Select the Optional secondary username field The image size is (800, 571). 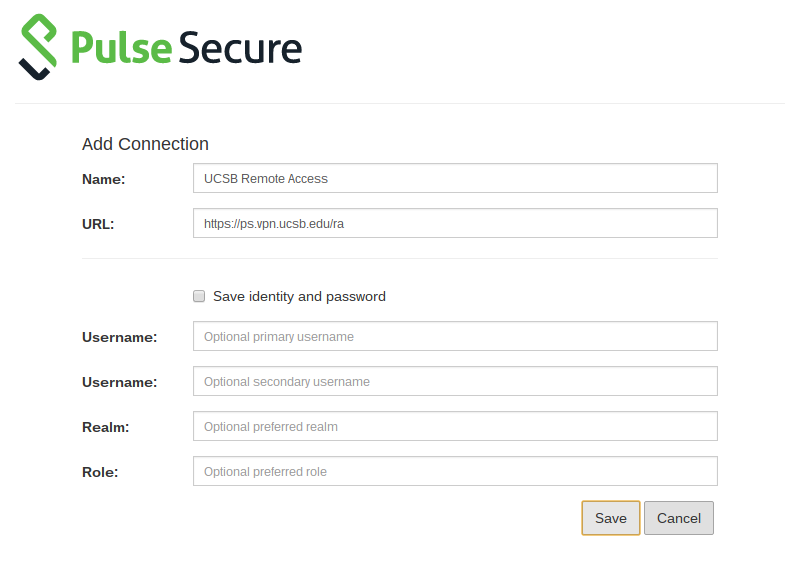455,381
